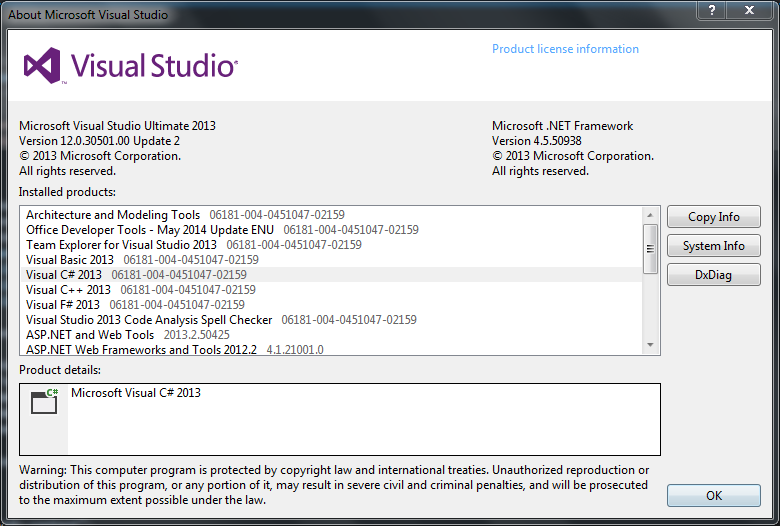
Task: Close the About Microsoft Visual Studio dialog
Action: (x=749, y=10)
